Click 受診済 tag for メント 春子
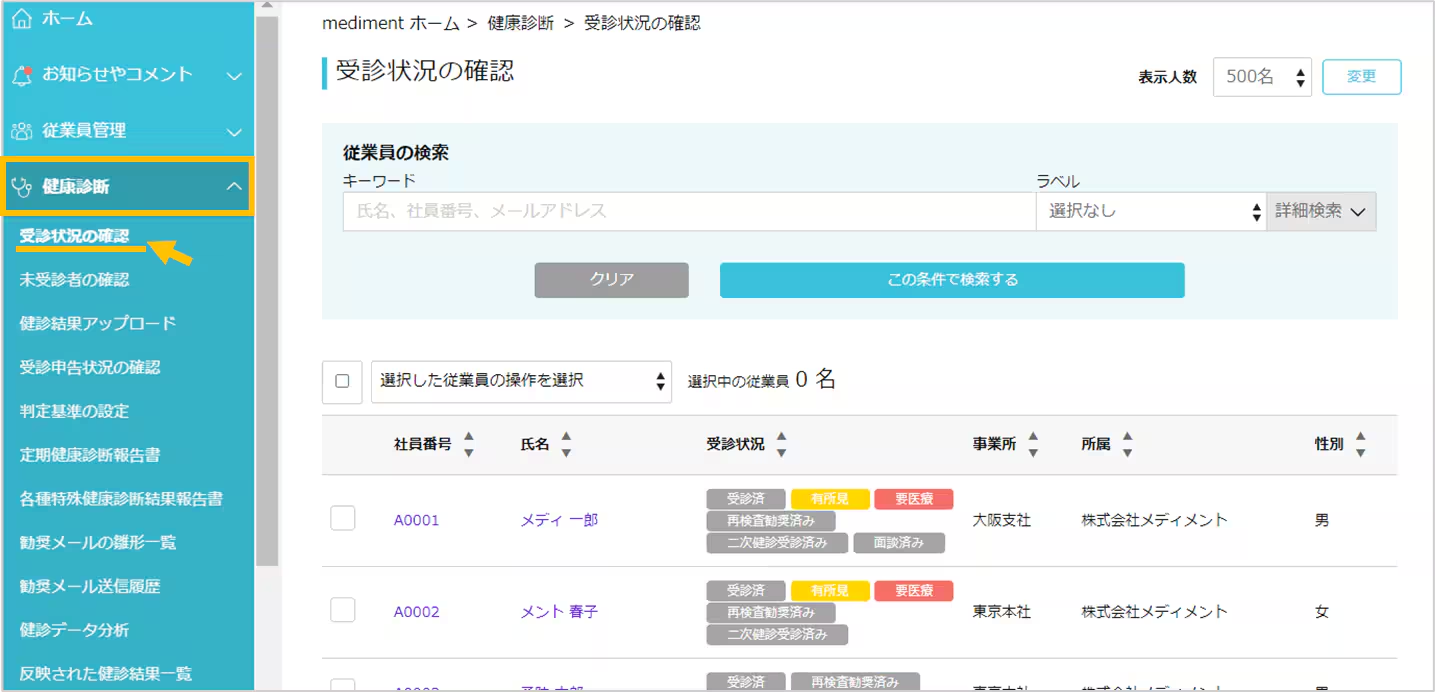 (746, 590)
